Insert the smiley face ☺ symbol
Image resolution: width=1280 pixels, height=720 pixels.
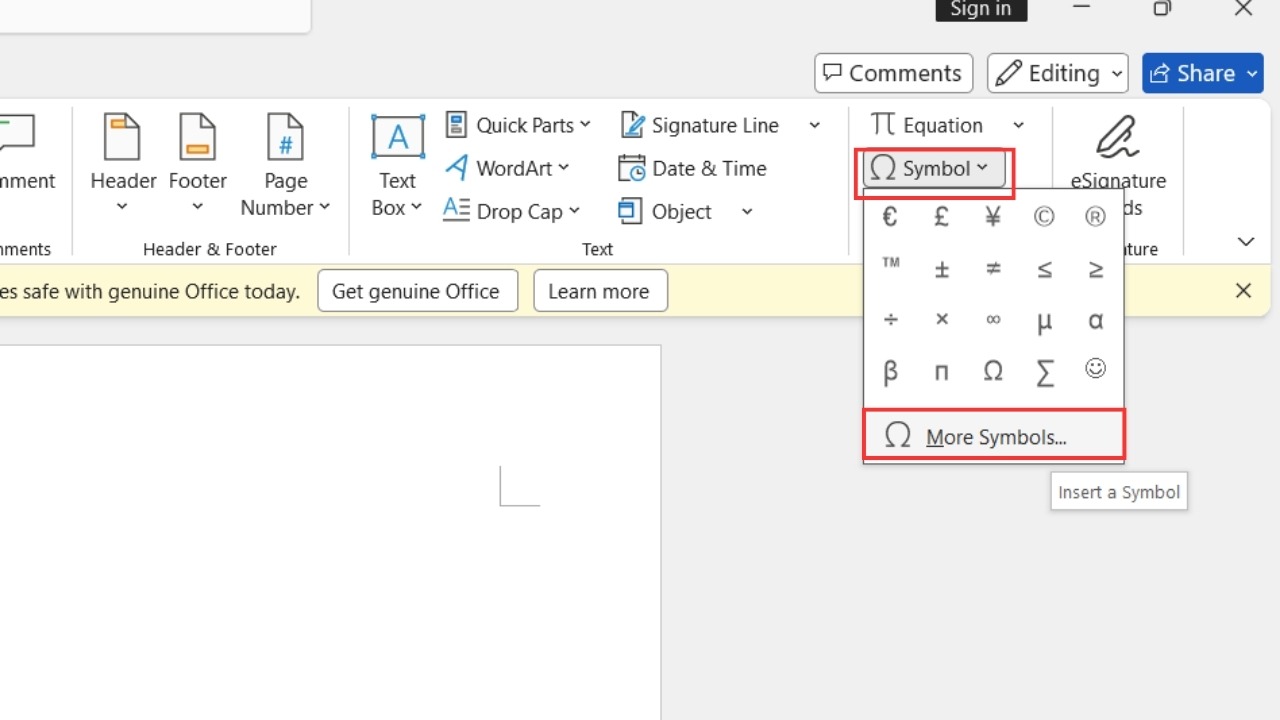coord(1095,369)
